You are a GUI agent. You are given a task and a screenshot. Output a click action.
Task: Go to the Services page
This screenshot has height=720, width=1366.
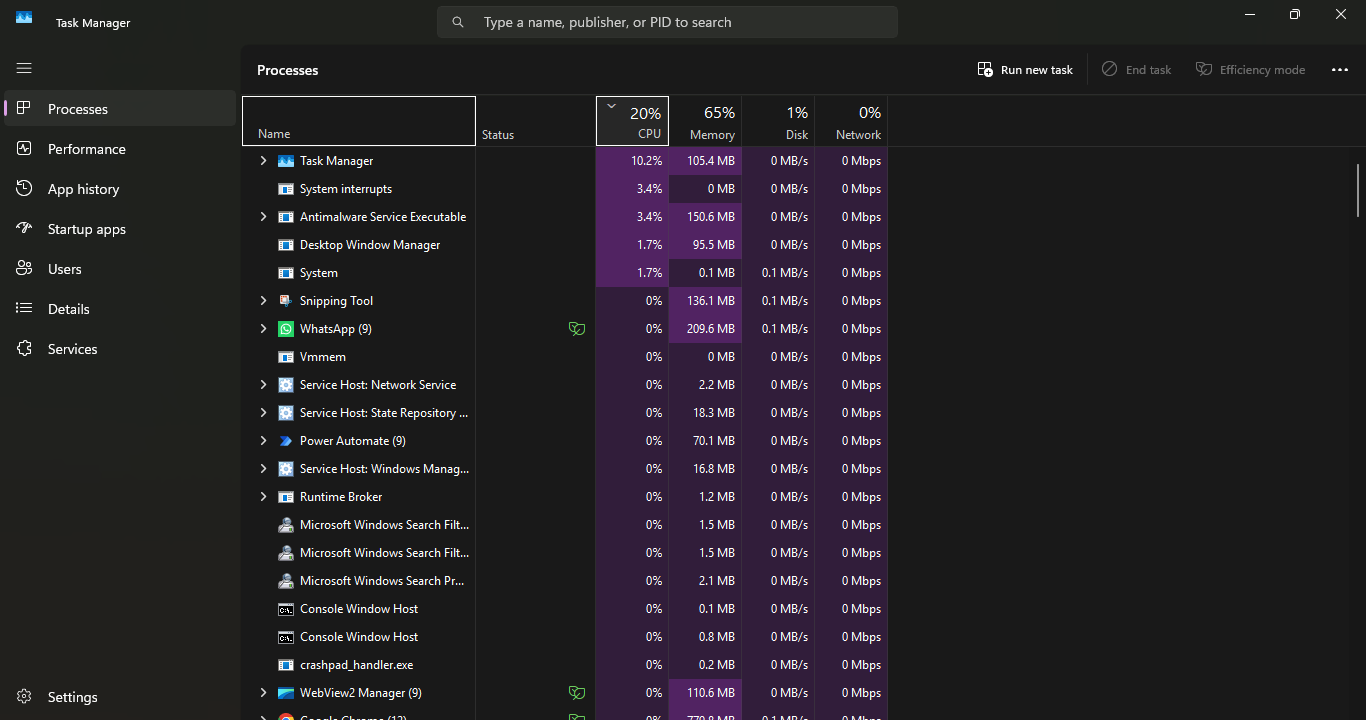coord(73,349)
